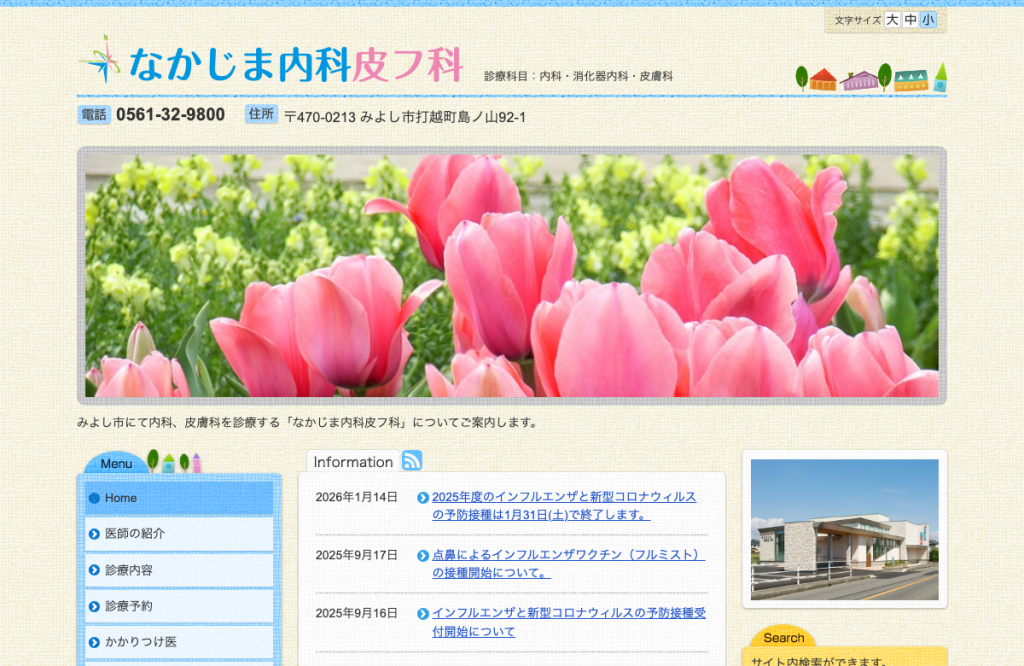Click the pink tulip banner image
Image resolution: width=1024 pixels, height=666 pixels.
coord(512,276)
